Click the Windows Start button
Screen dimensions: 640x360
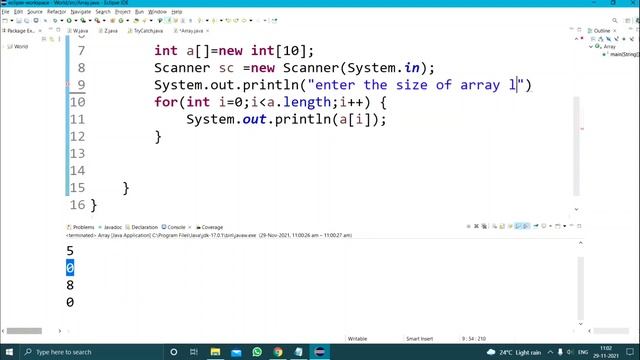9,352
